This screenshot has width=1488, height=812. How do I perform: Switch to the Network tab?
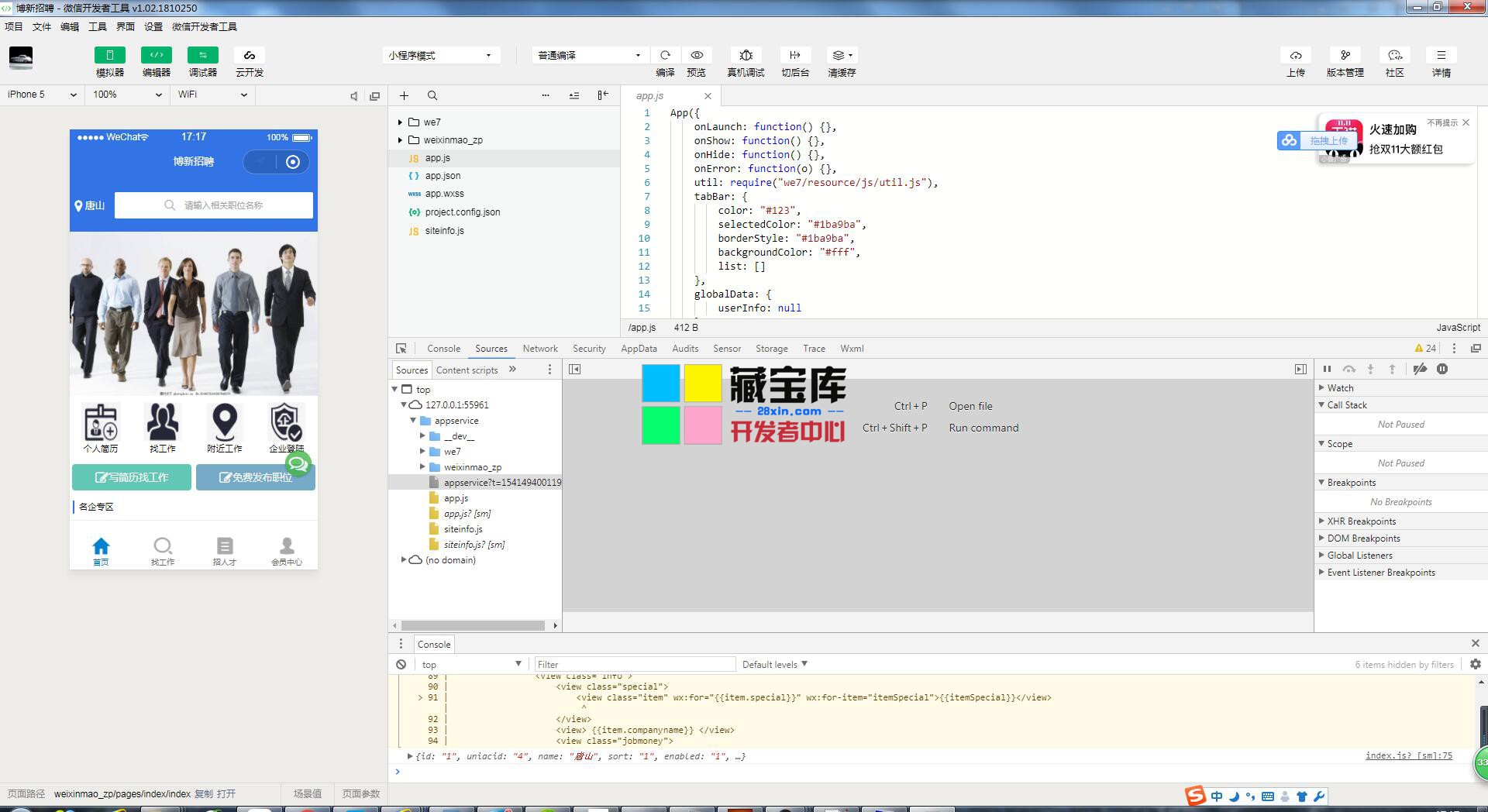[540, 349]
